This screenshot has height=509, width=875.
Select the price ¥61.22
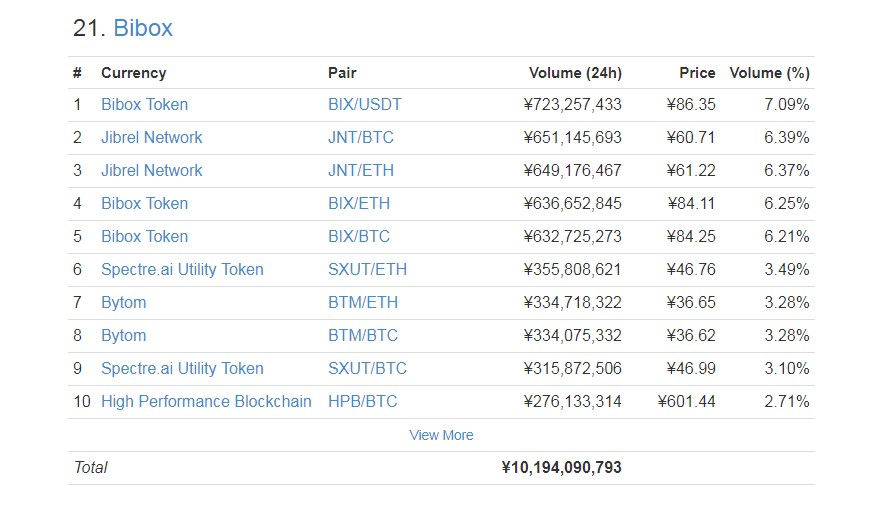coord(691,170)
